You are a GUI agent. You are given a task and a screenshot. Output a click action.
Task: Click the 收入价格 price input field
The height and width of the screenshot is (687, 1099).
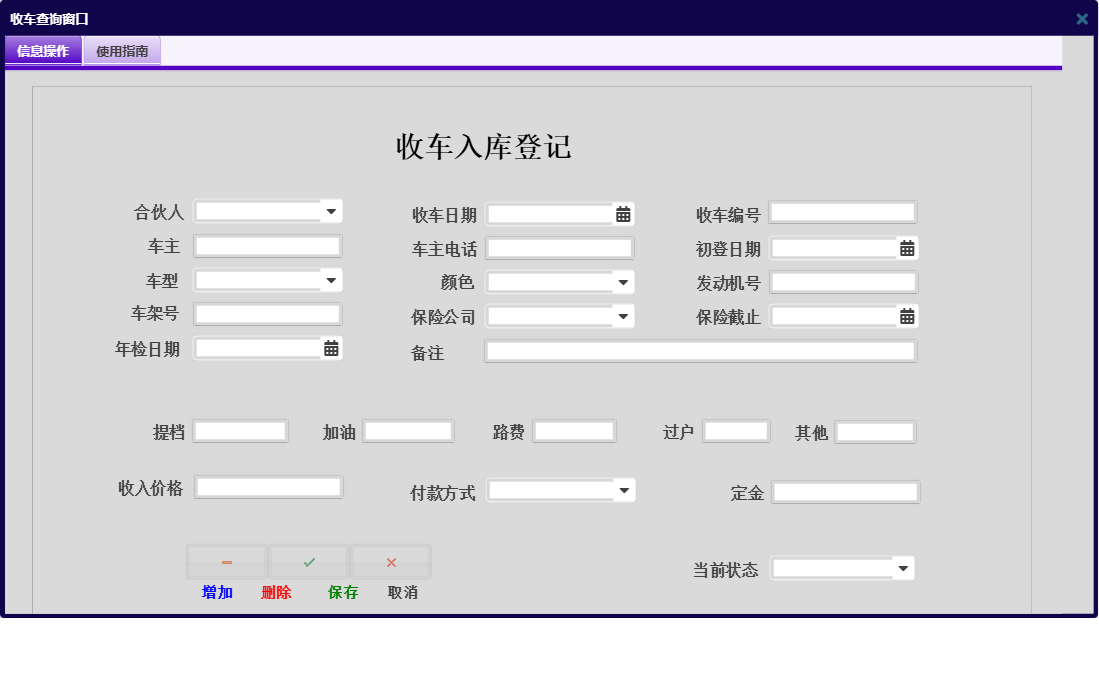tap(267, 486)
